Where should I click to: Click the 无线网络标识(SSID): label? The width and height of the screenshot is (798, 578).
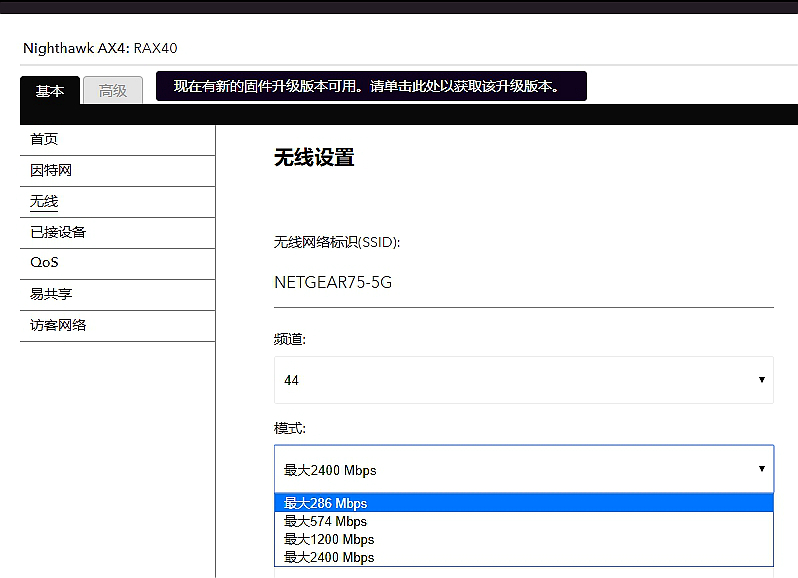337,242
